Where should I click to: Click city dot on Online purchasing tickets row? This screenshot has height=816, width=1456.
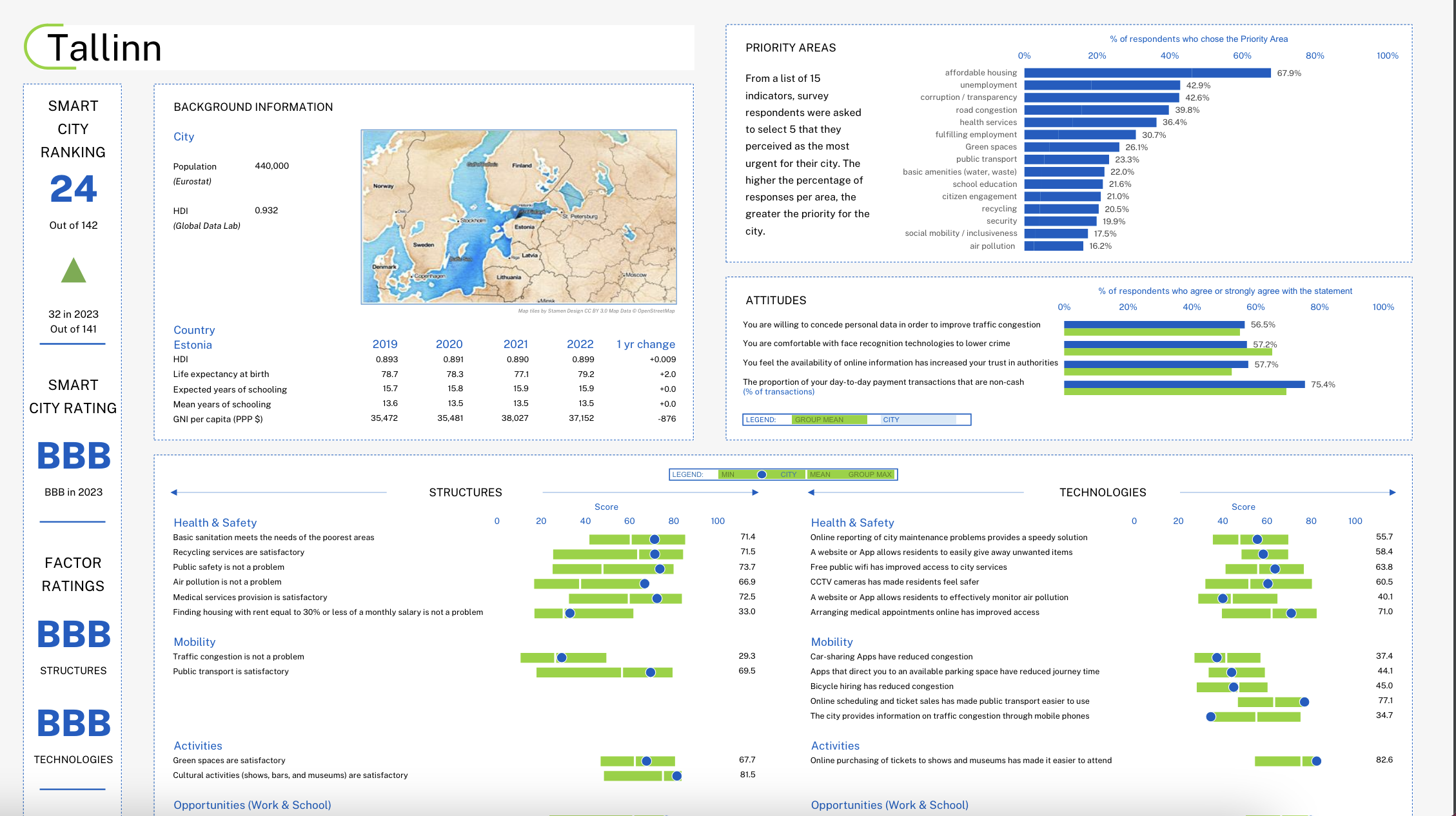coord(1317,761)
